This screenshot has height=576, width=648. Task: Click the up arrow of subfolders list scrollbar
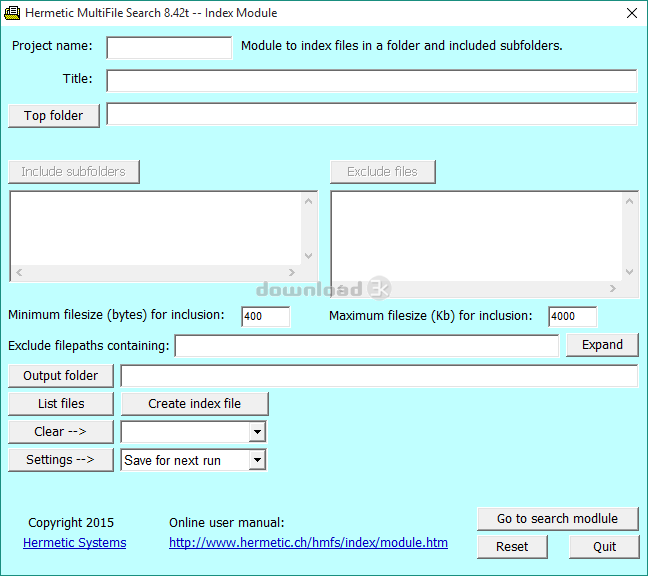point(308,201)
